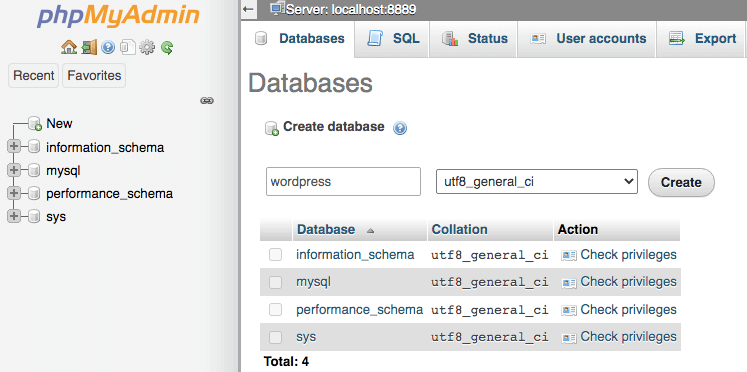The image size is (747, 372).
Task: Click the log out door icon
Action: (89, 47)
